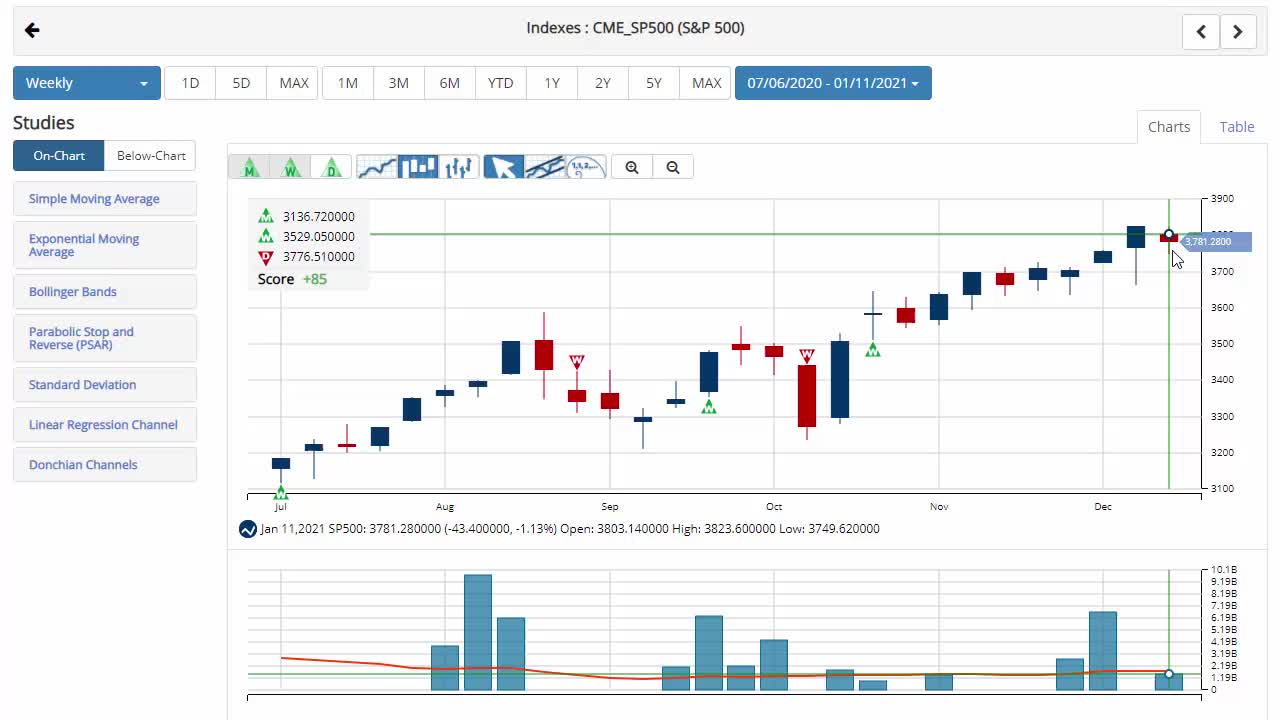This screenshot has width=1280, height=720.
Task: Add Linear Regression Channel study
Action: [105, 425]
